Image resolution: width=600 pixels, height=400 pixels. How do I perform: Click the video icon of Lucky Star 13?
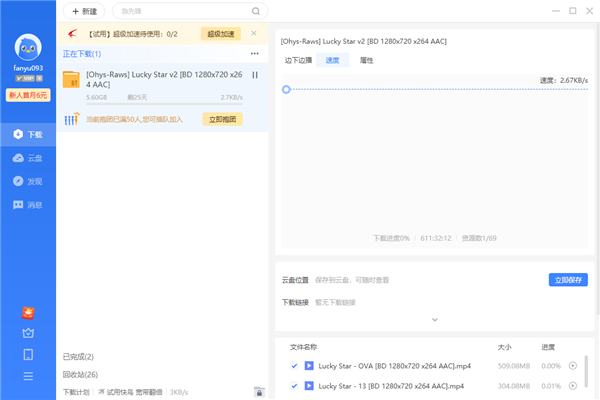click(309, 385)
